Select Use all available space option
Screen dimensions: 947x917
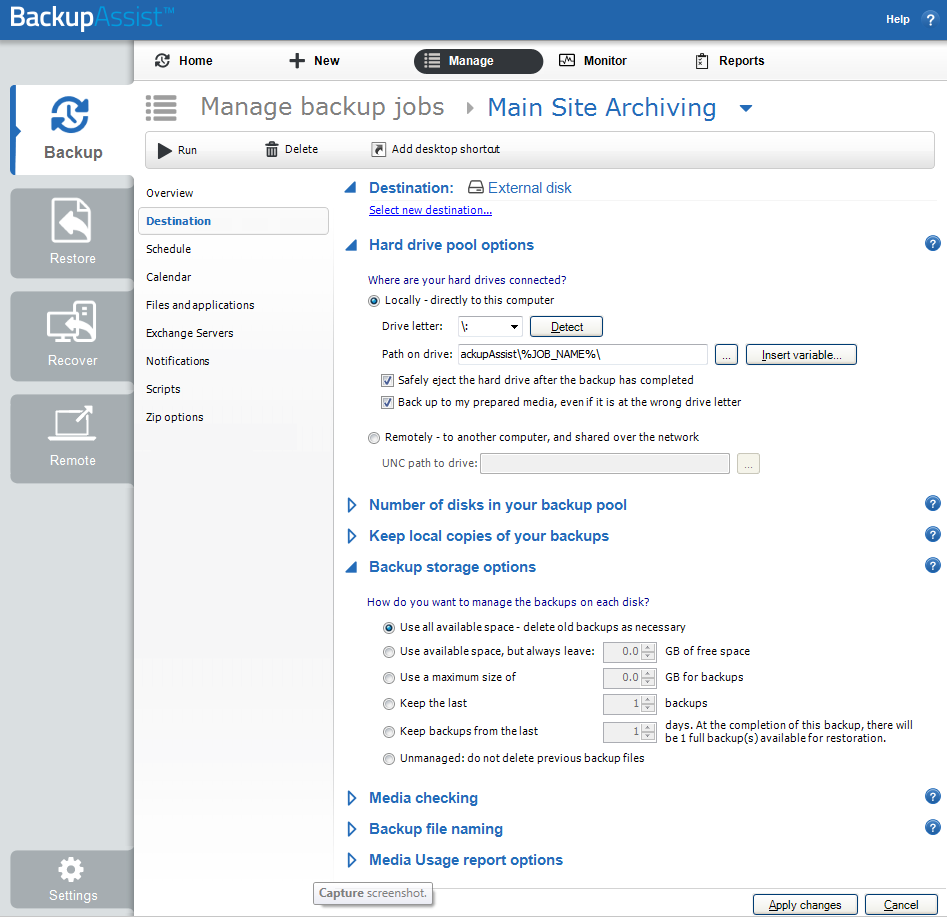[x=389, y=628]
